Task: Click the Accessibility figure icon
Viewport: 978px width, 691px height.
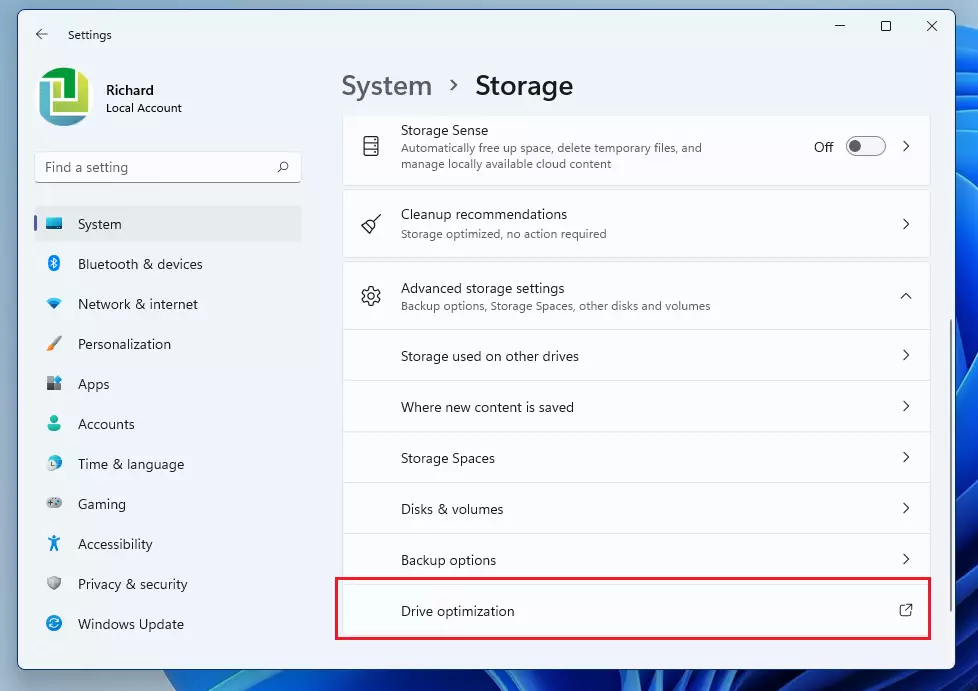Action: pos(54,543)
